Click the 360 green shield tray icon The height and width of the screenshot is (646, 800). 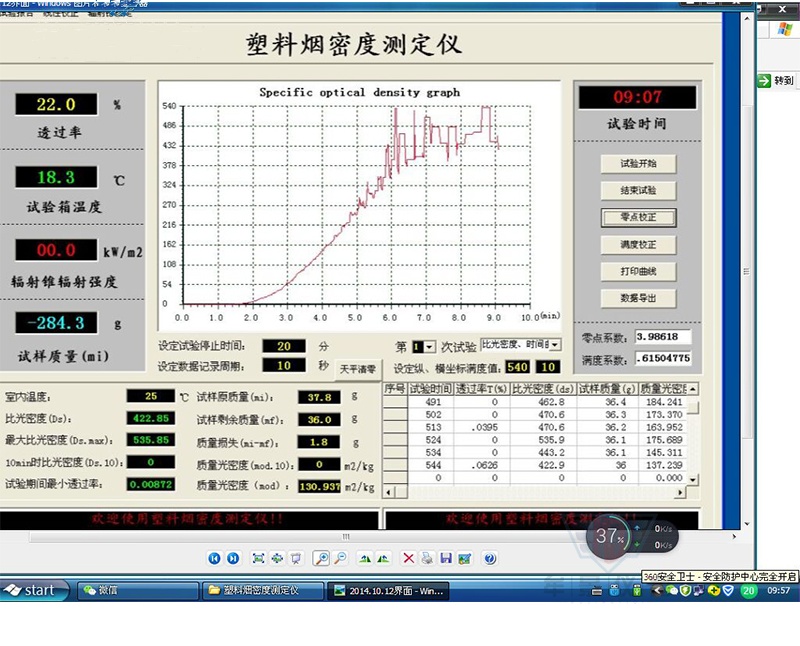(686, 590)
